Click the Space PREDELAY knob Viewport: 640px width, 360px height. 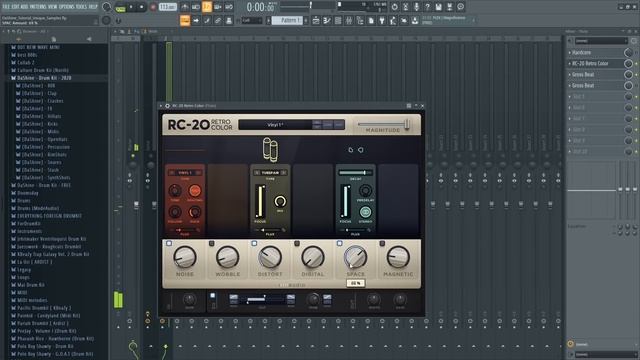click(365, 191)
